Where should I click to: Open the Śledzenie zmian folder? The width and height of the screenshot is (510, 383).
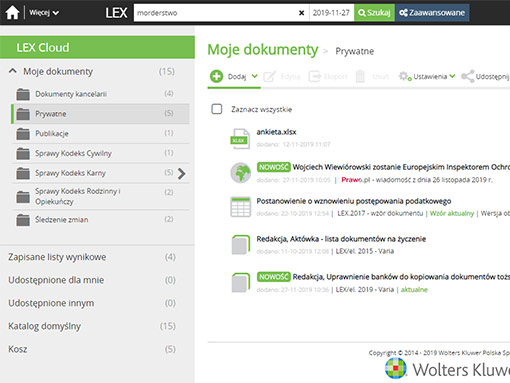tap(62, 220)
